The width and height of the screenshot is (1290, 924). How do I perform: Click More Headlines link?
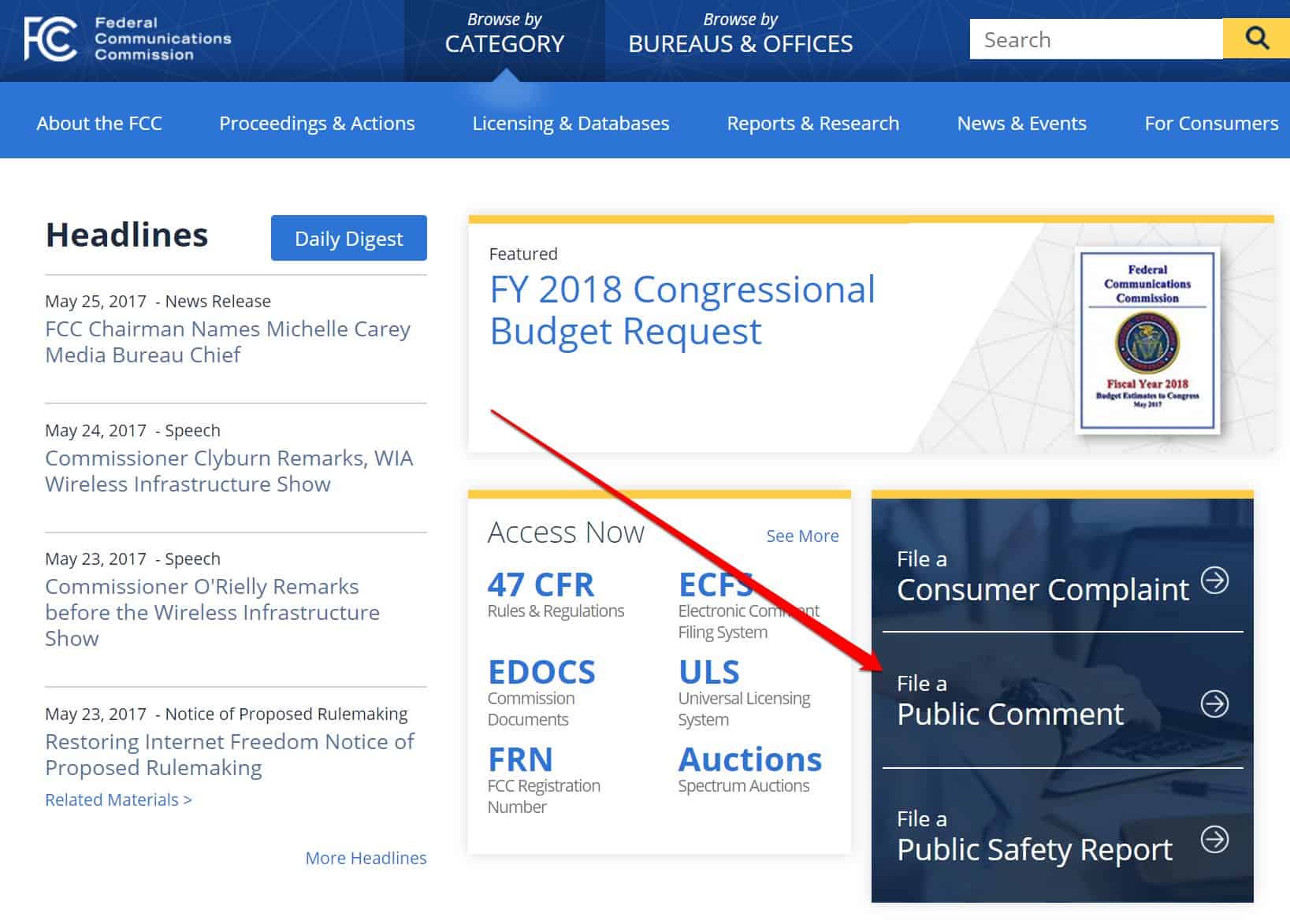click(366, 858)
